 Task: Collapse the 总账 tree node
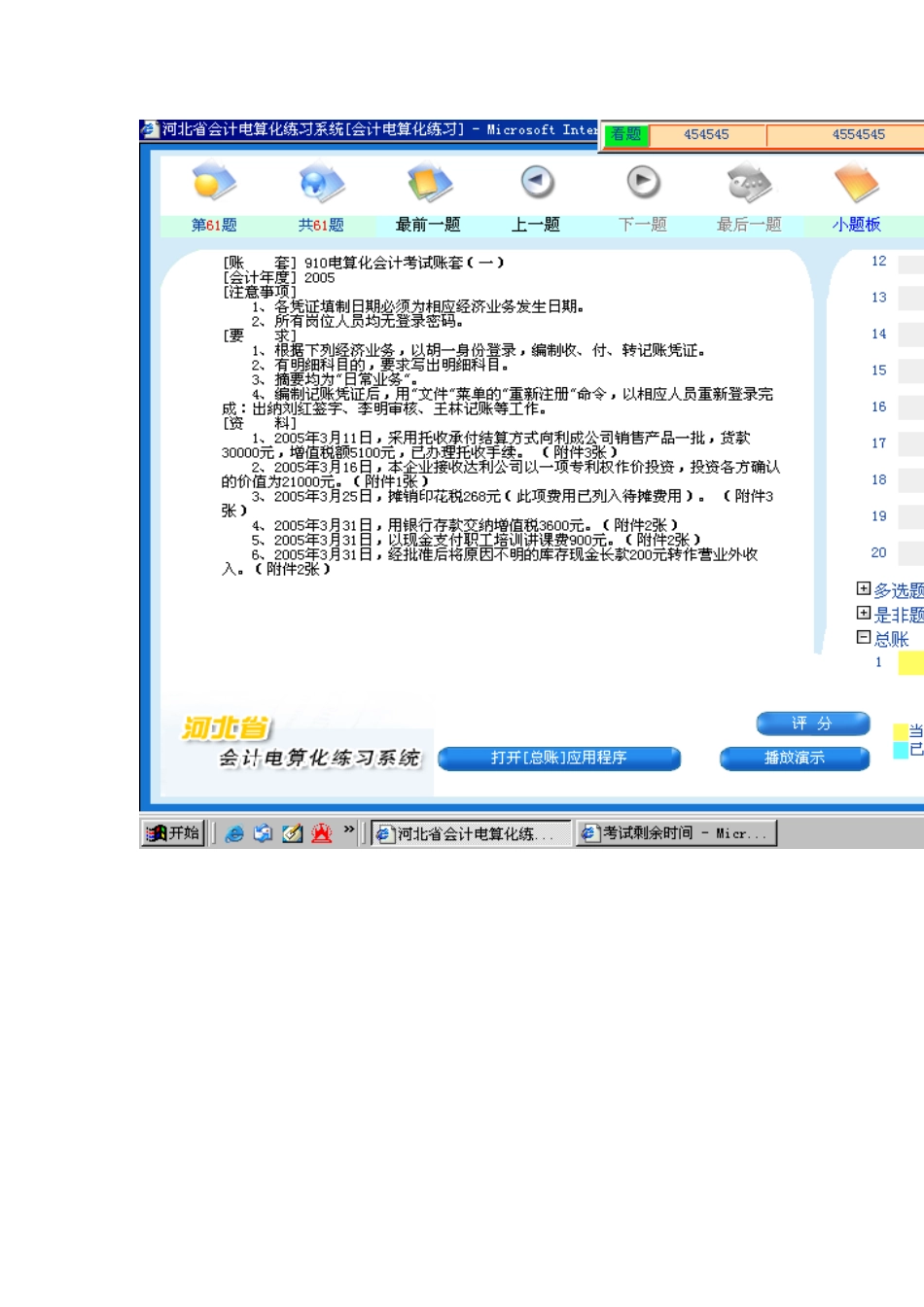coord(863,637)
